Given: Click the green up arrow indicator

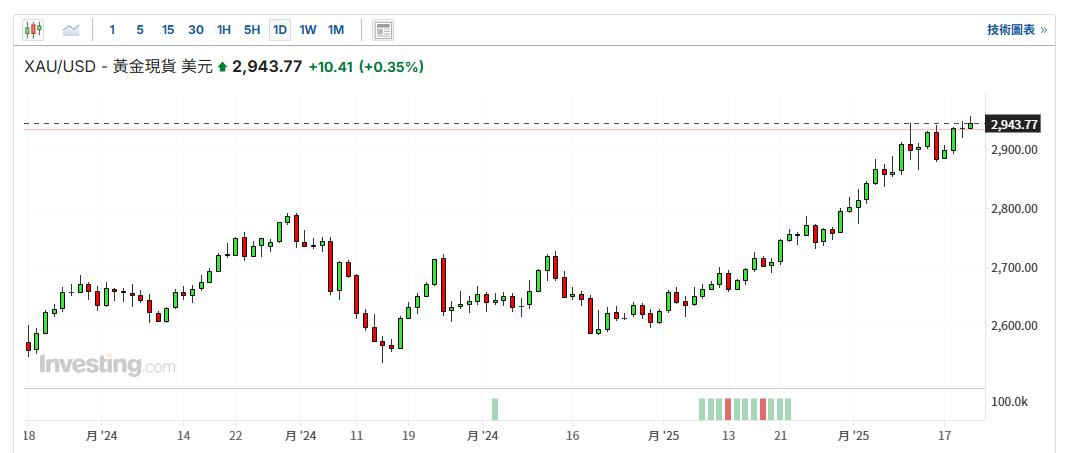Looking at the screenshot, I should 222,67.
